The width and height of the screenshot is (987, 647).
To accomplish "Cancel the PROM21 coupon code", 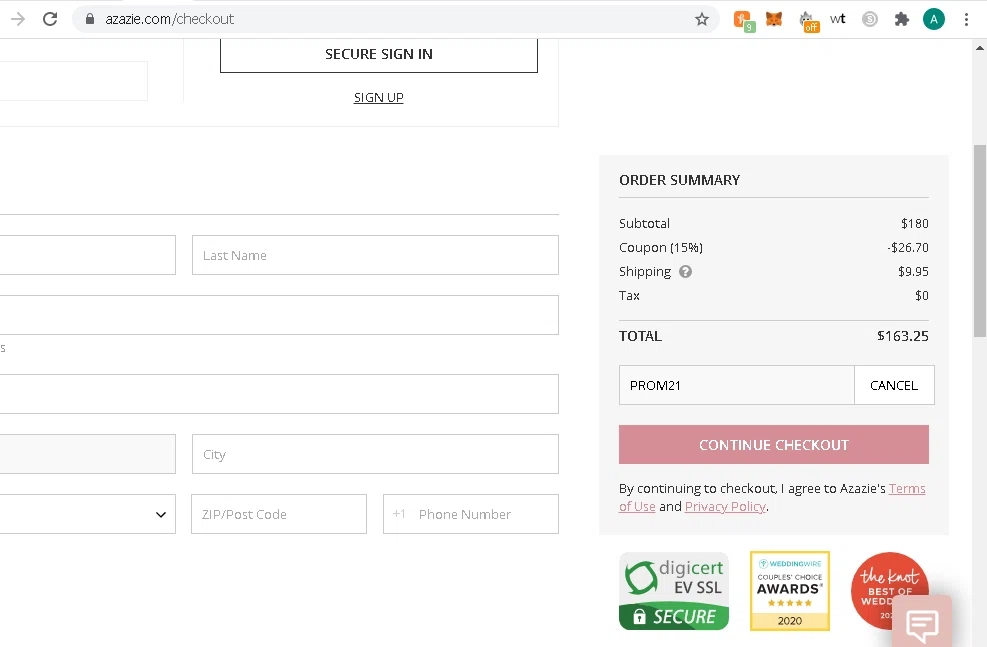I will pyautogui.click(x=893, y=385).
